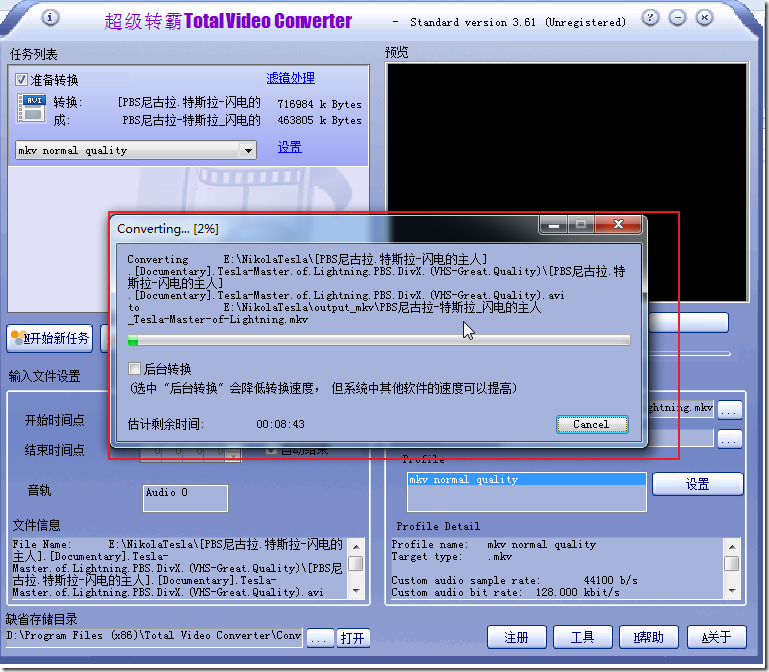
Task: Open the 设置 link in task list
Action: [289, 147]
